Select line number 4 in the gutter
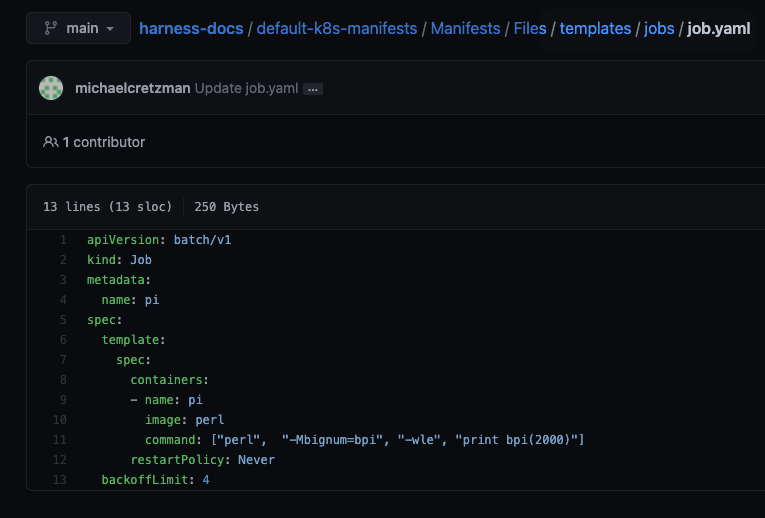The height and width of the screenshot is (518, 765). [x=63, y=299]
